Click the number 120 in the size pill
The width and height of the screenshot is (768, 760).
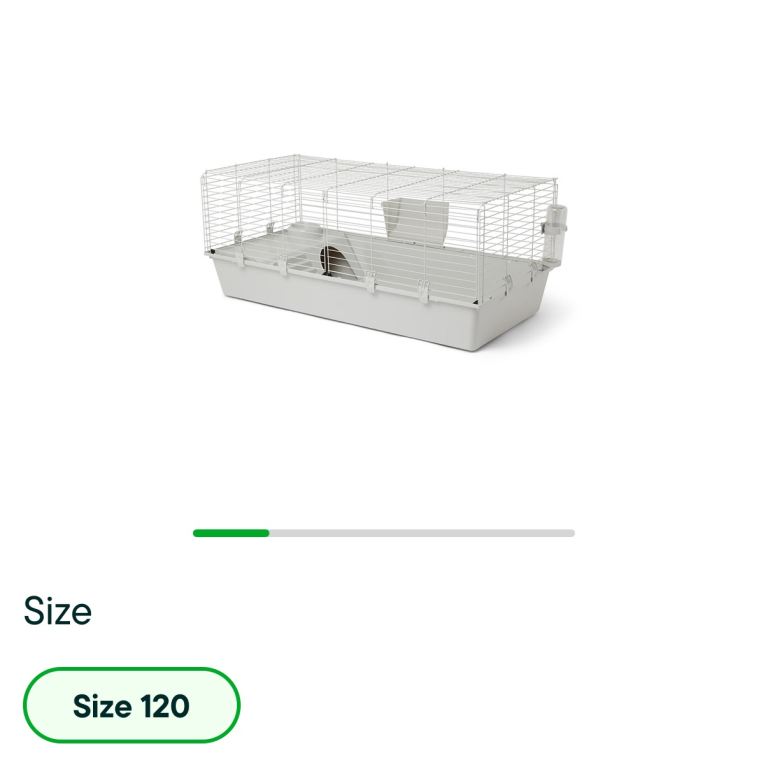click(x=165, y=706)
